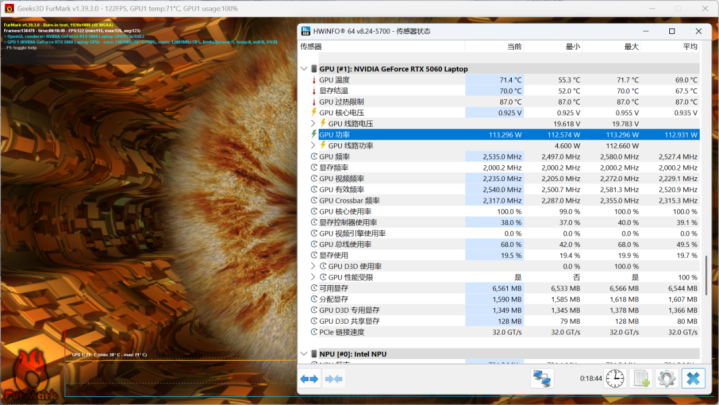Click the FurMark app icon in title bar

coord(9,8)
